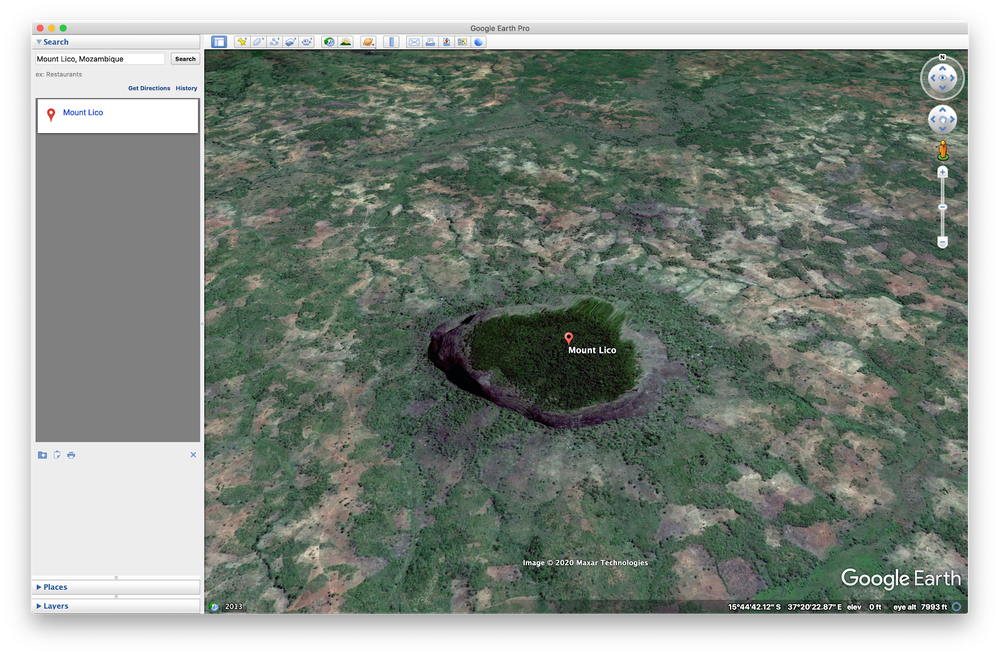Print the search results
This screenshot has width=1000, height=656.
click(71, 455)
